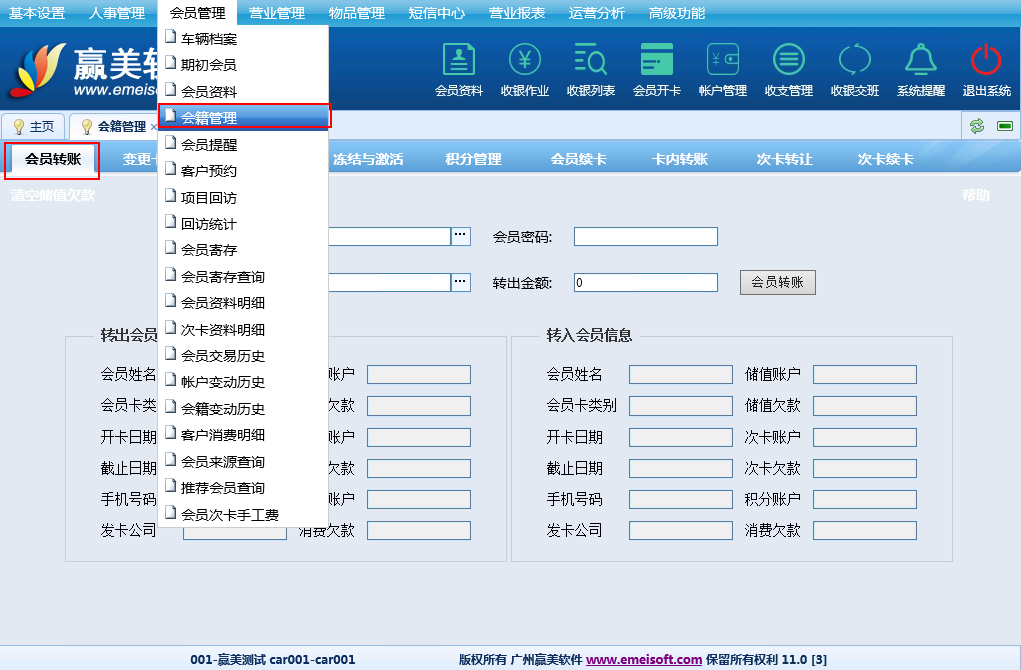The height and width of the screenshot is (670, 1021).
Task: Click the 会员转账 button
Action: click(777, 283)
